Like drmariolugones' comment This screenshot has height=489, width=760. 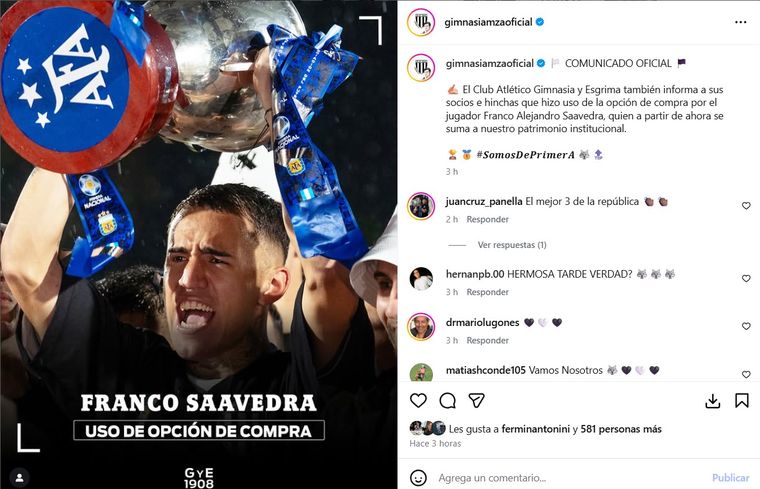(x=746, y=327)
